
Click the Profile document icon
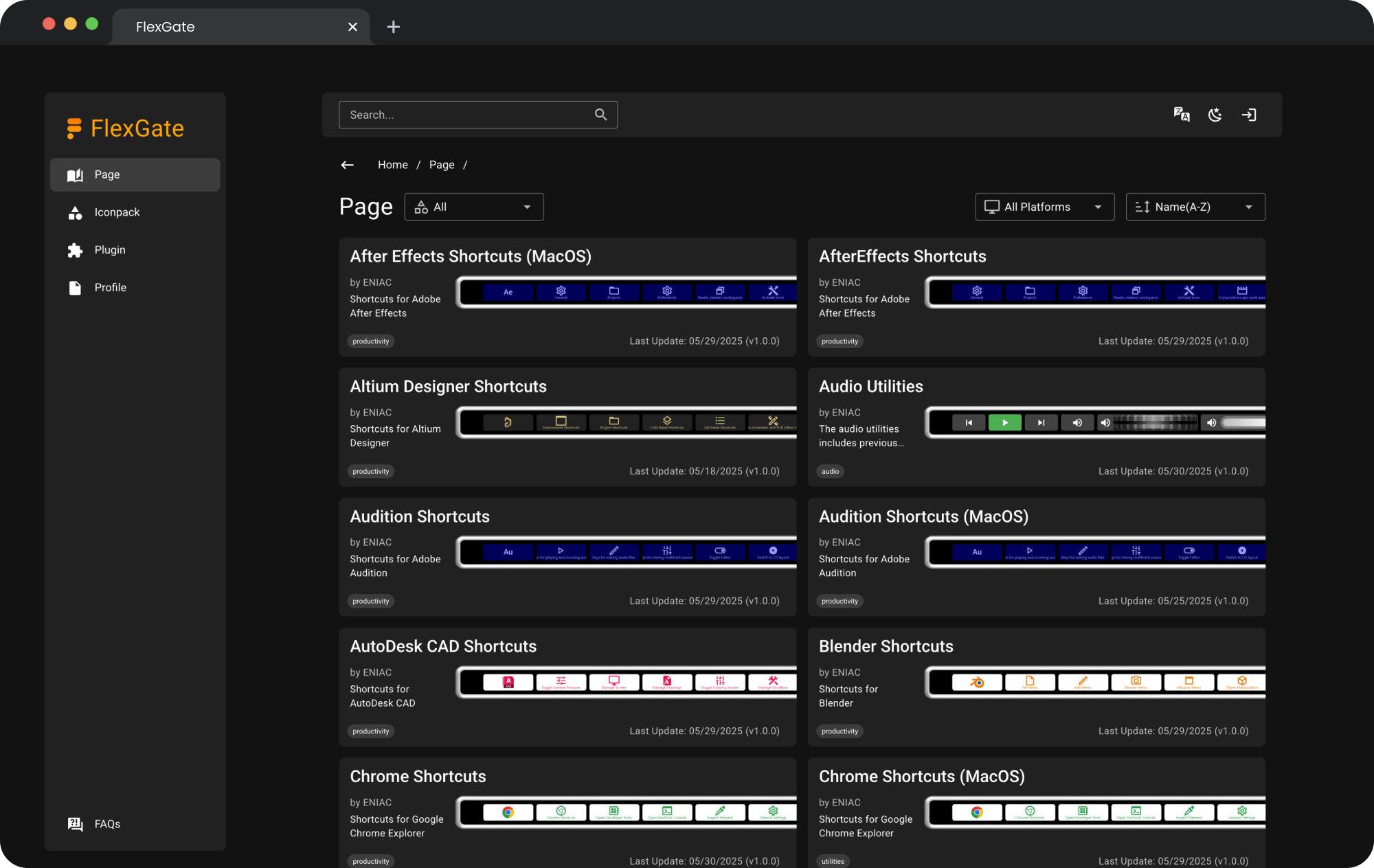(75, 288)
